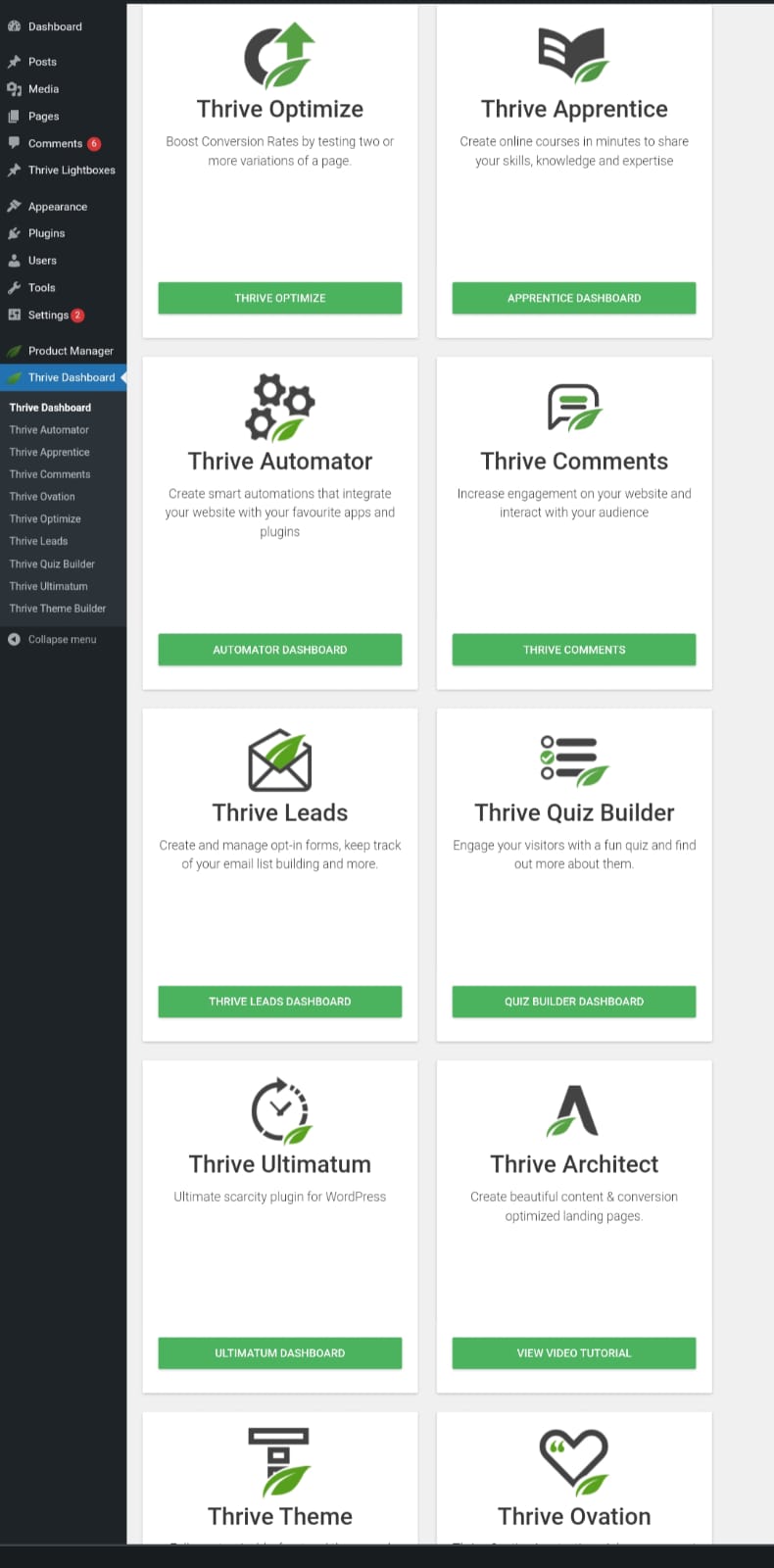Click the Thrive Quiz Builder checklist logo

pyautogui.click(x=574, y=761)
